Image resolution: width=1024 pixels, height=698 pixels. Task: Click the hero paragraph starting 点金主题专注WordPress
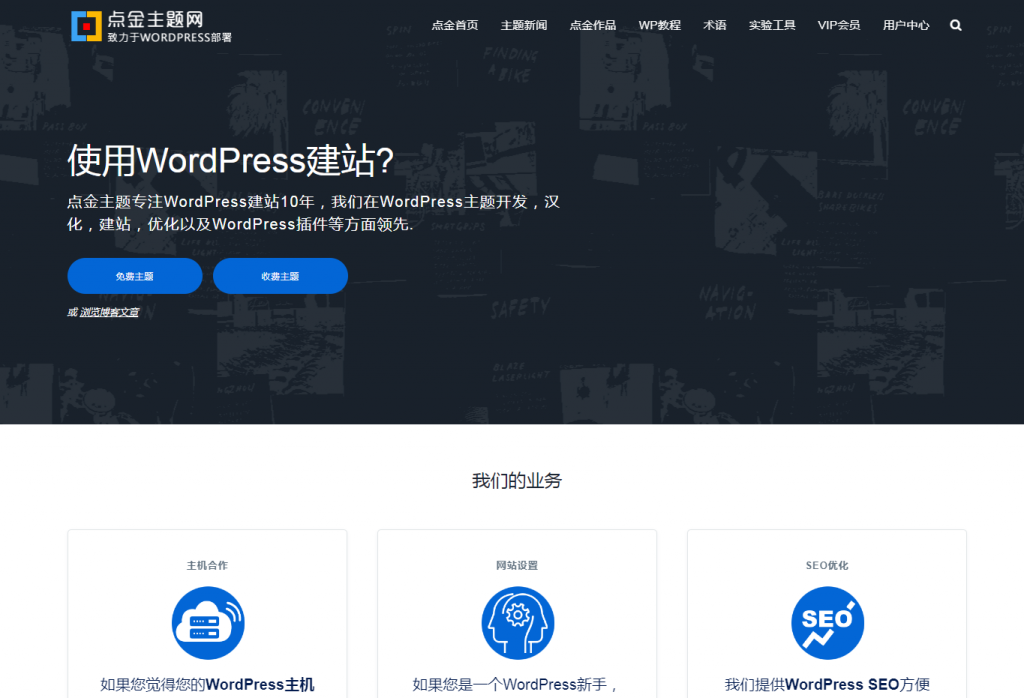pos(313,213)
